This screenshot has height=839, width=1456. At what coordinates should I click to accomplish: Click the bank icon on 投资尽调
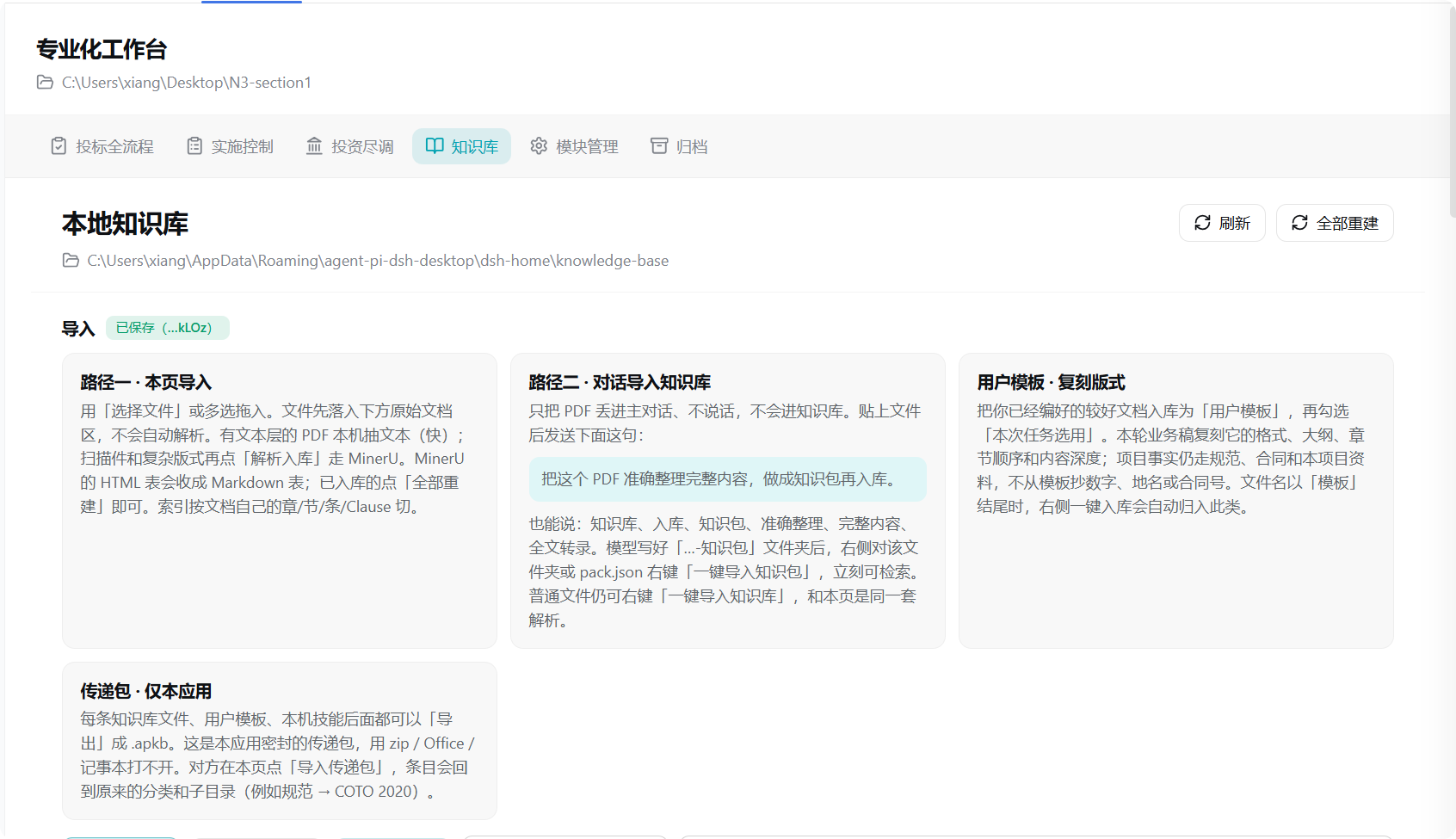click(x=314, y=146)
